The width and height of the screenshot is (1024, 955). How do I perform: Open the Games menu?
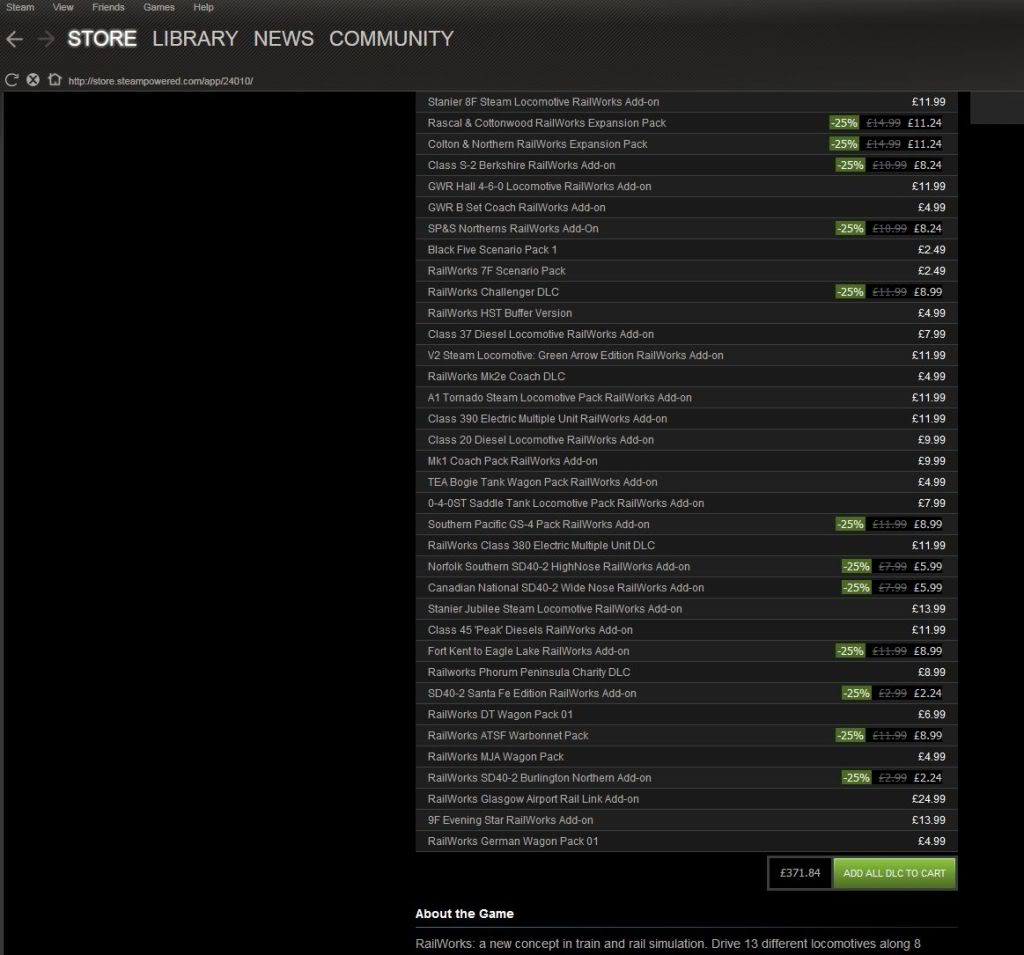(159, 7)
